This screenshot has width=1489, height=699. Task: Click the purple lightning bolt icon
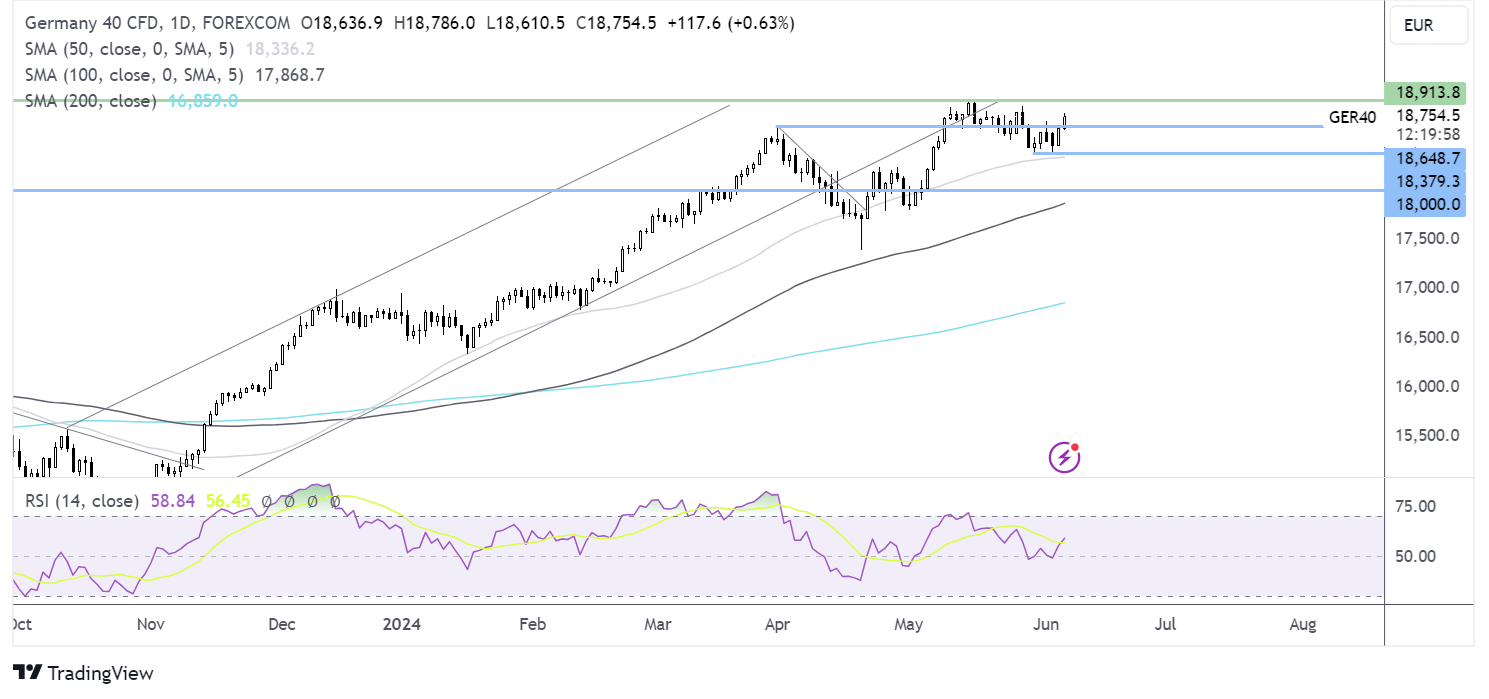1064,458
